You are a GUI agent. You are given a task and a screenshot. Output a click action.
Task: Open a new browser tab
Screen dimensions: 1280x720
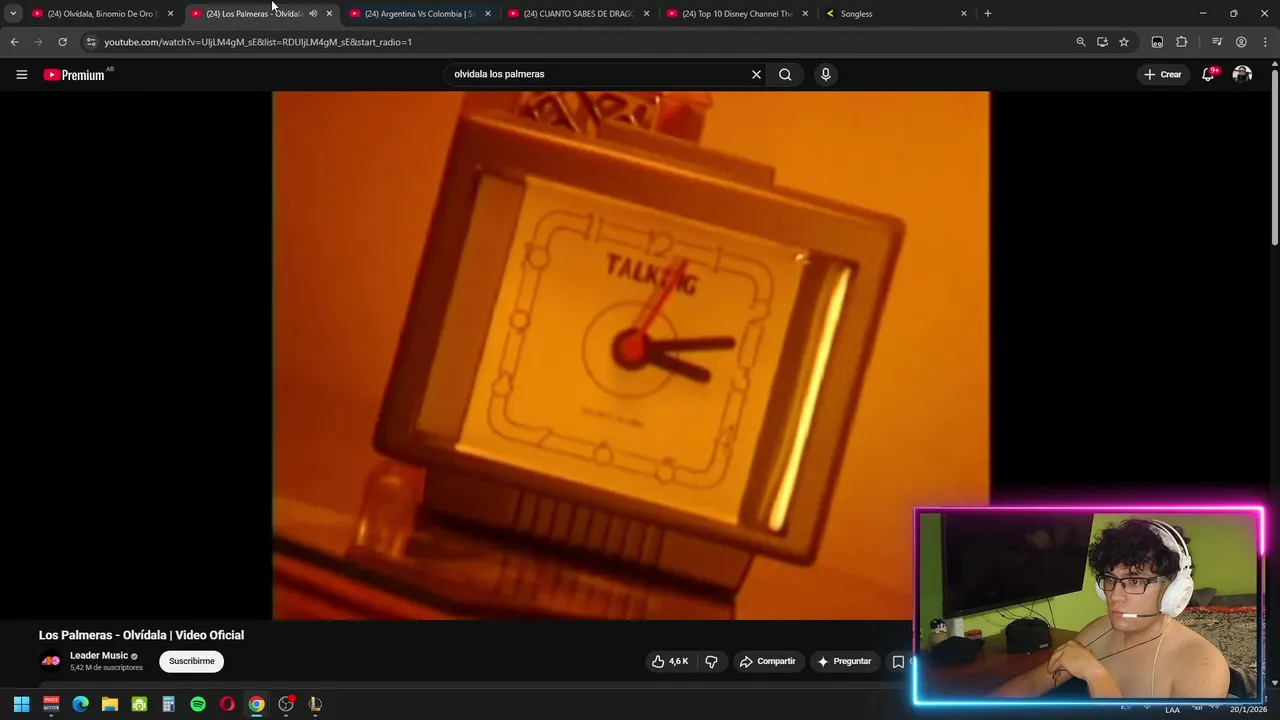(988, 13)
